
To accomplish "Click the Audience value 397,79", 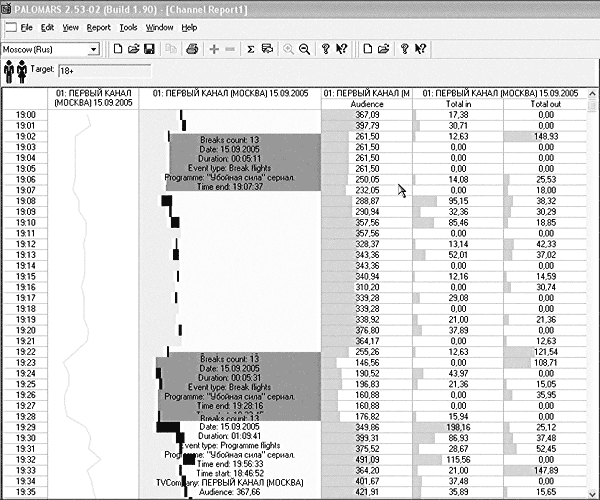I will [367, 125].
